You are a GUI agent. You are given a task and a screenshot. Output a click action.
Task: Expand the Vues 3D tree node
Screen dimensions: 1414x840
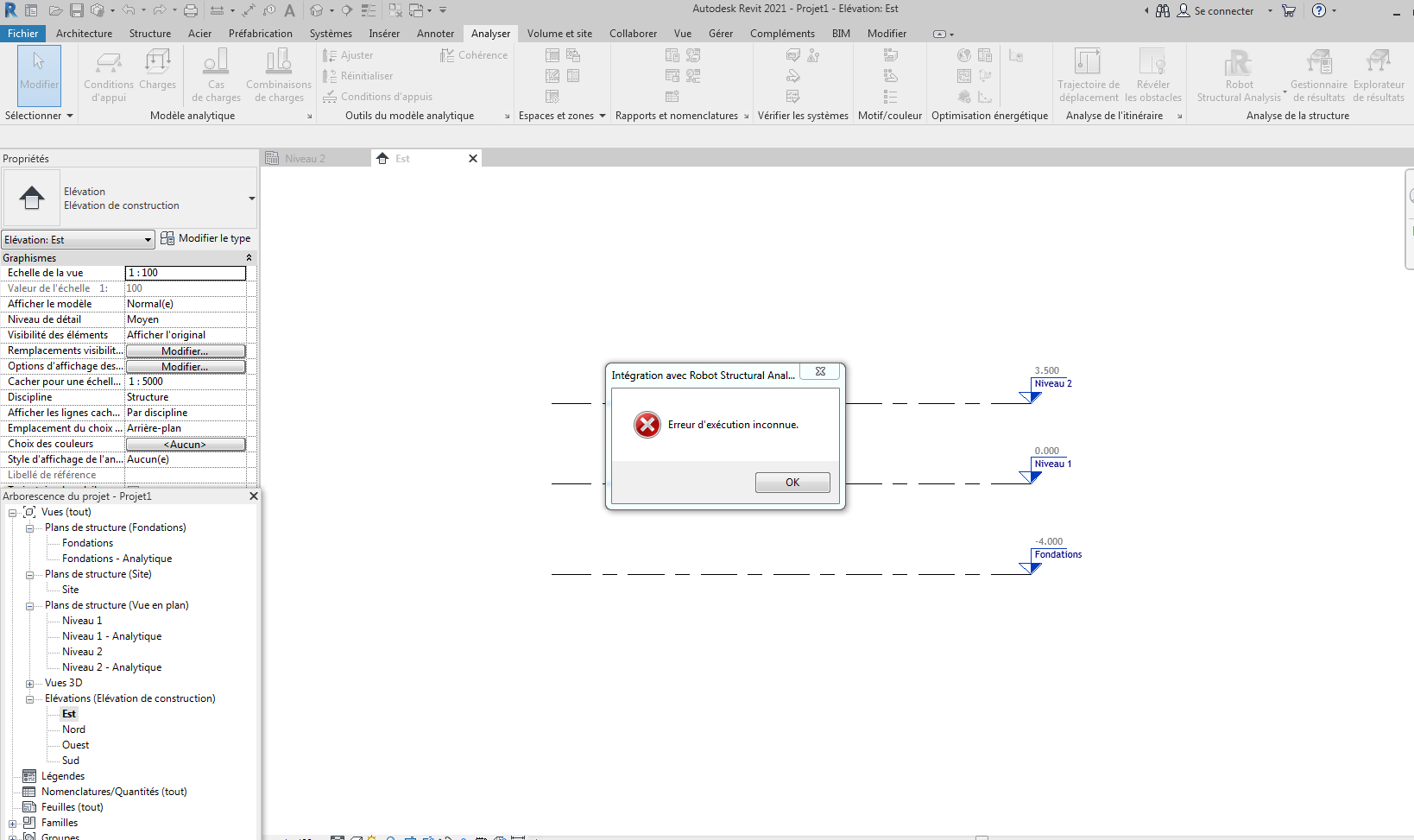(29, 683)
